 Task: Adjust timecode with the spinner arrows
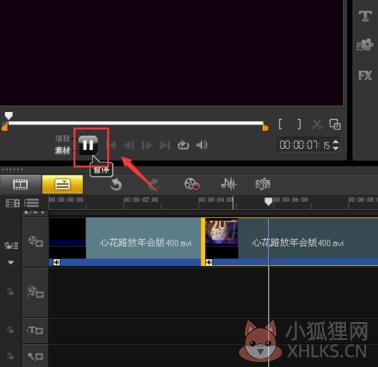point(336,145)
